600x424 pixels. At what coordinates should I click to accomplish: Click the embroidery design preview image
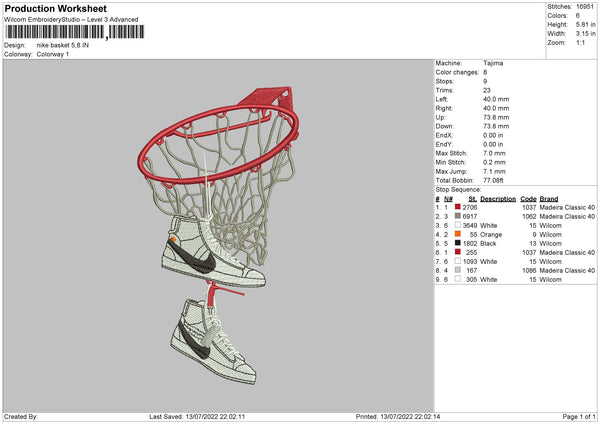click(218, 236)
